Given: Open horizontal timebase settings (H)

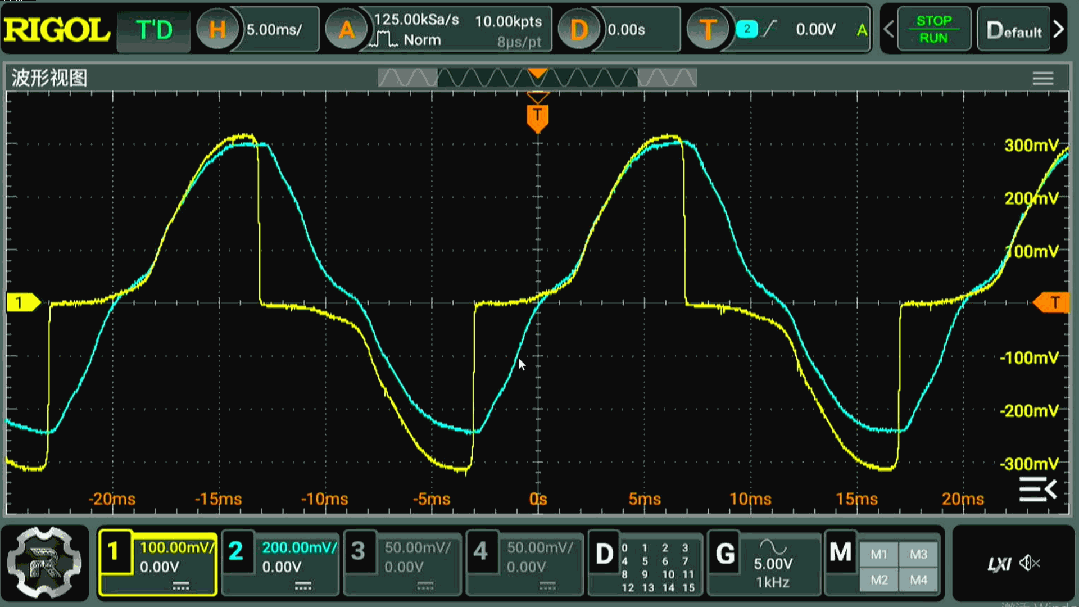Looking at the screenshot, I should point(213,30).
